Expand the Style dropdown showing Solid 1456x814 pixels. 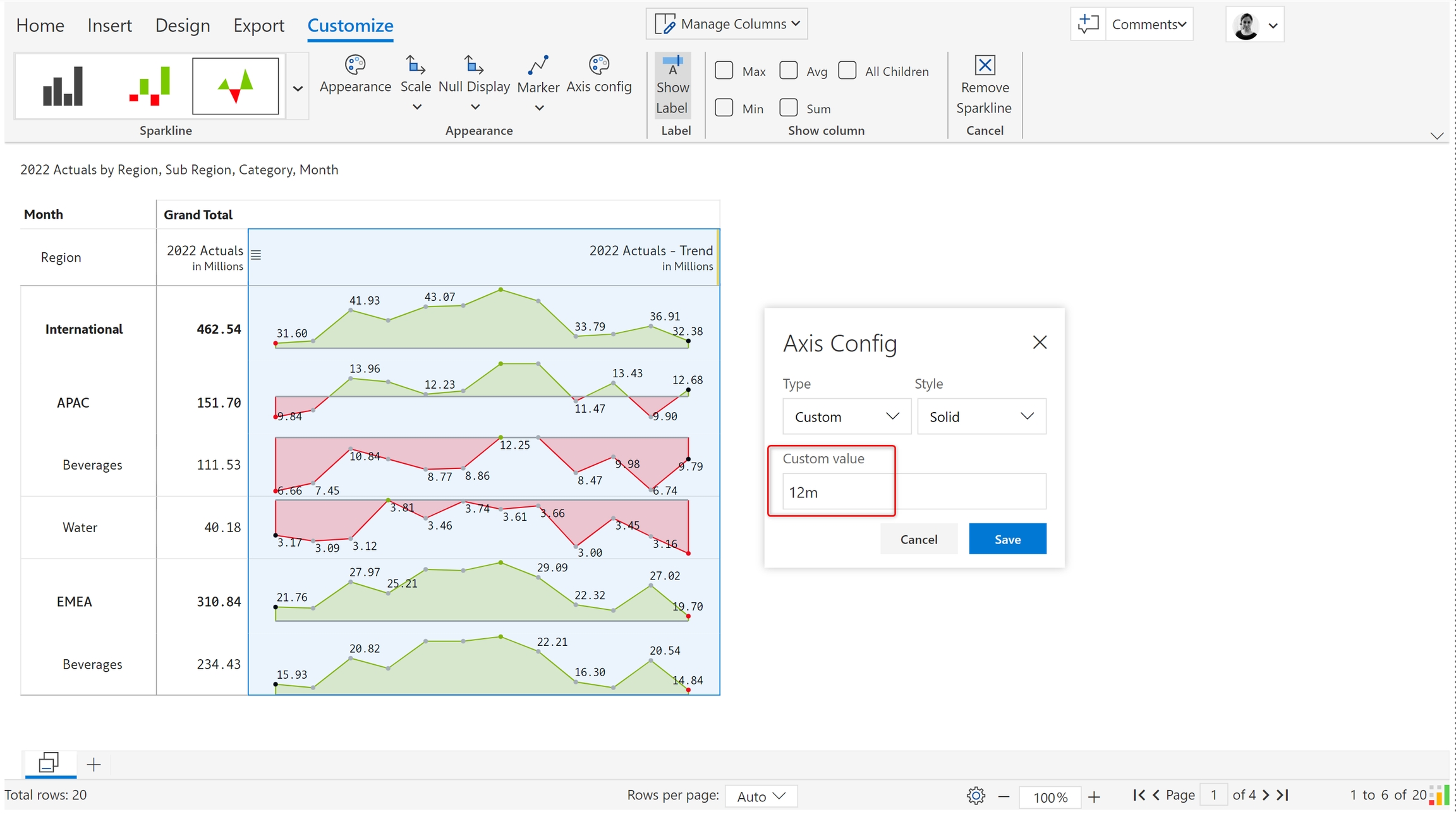pos(981,416)
